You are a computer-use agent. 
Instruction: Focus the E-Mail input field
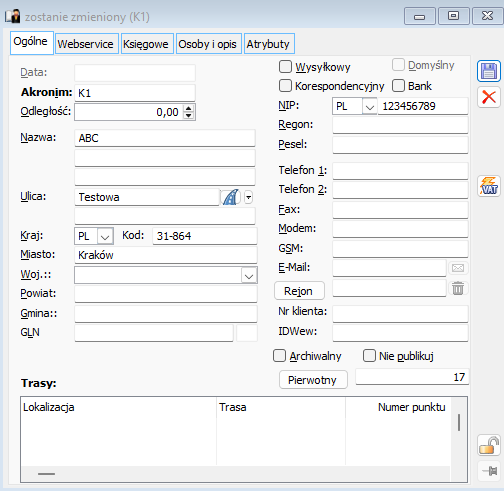(x=389, y=268)
